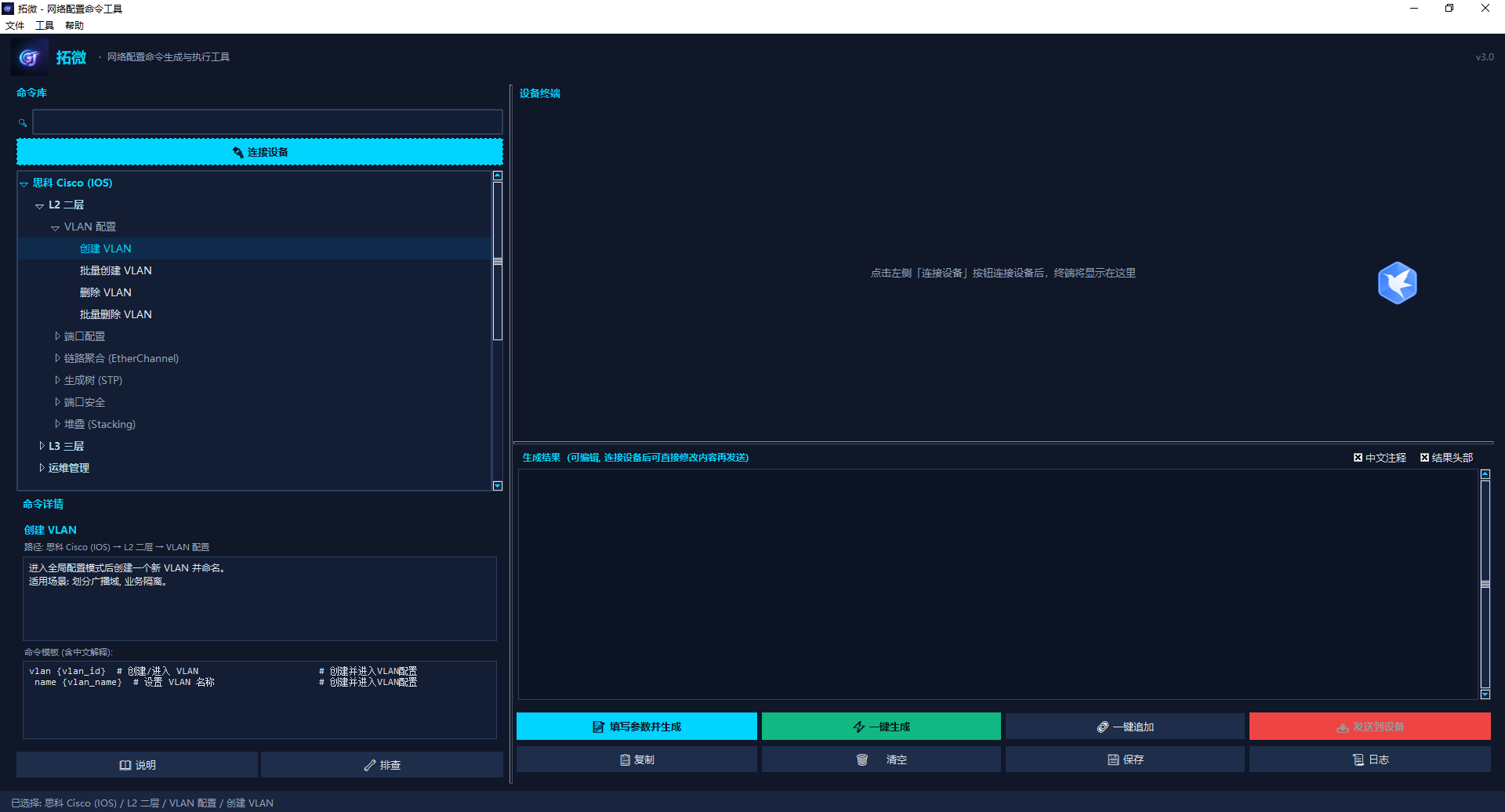The height and width of the screenshot is (812, 1505).
Task: Open the 工具 menu
Action: click(45, 26)
